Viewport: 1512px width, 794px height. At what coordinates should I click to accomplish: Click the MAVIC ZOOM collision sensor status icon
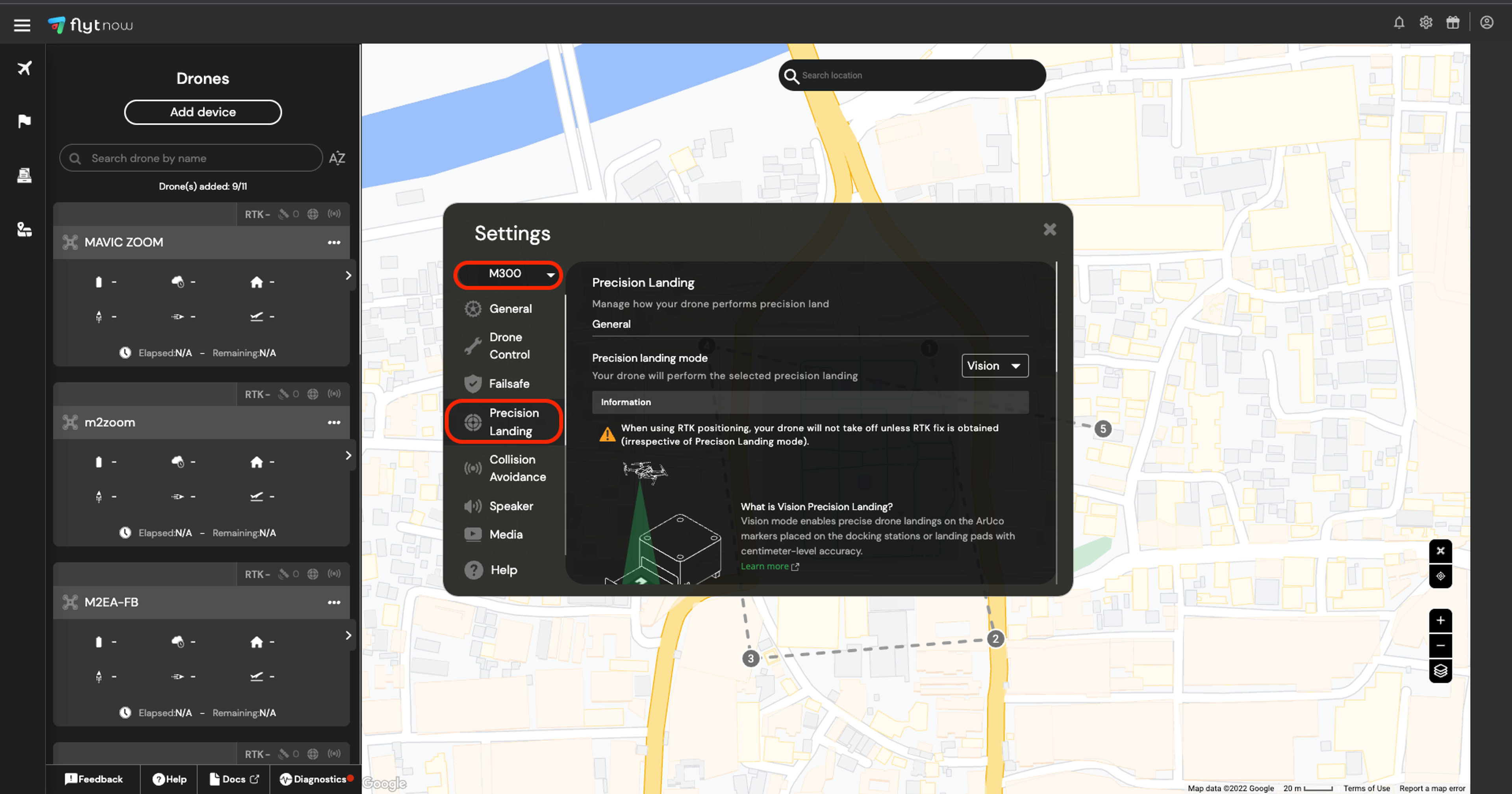point(334,214)
